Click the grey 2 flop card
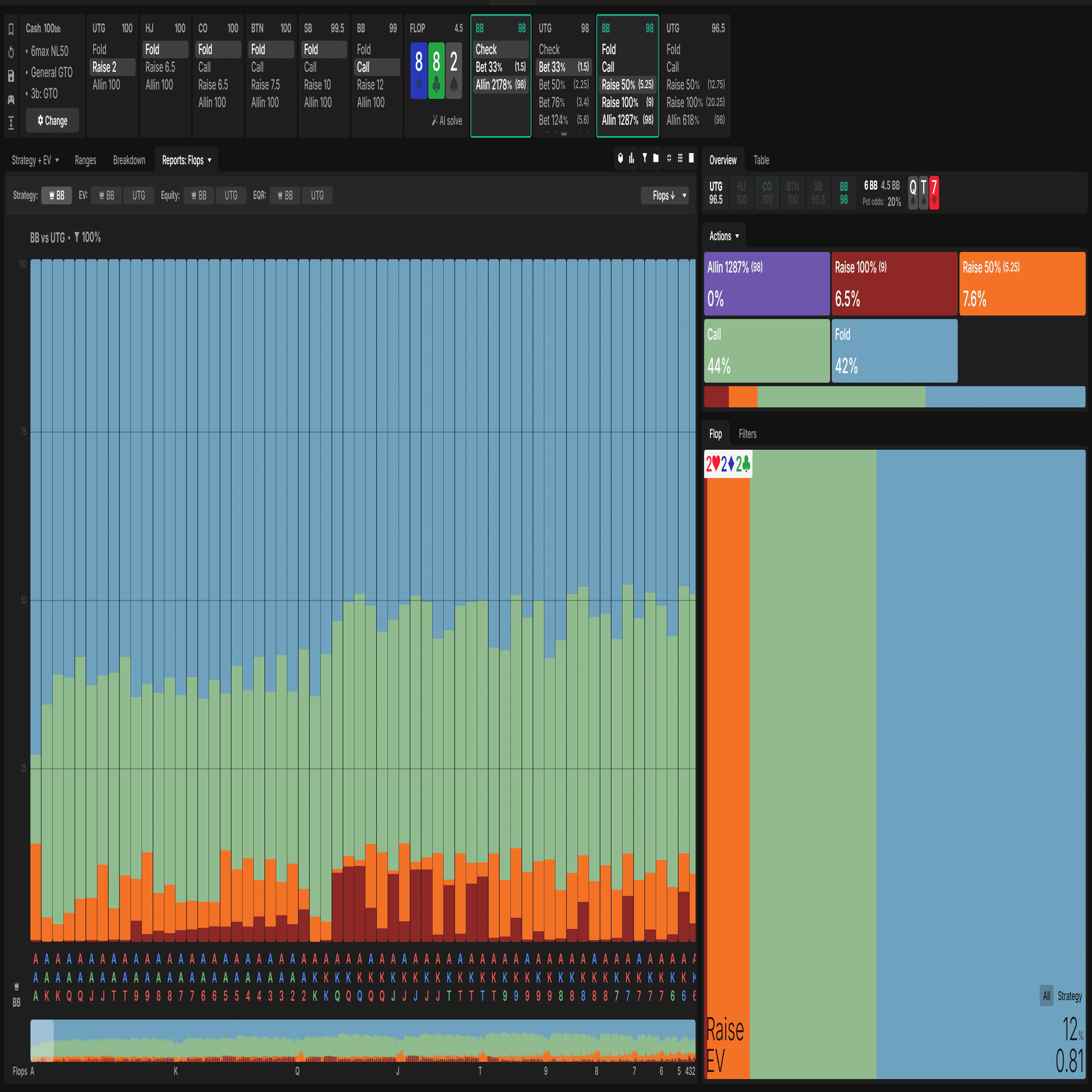Screen dimensions: 1092x1092 click(x=454, y=70)
